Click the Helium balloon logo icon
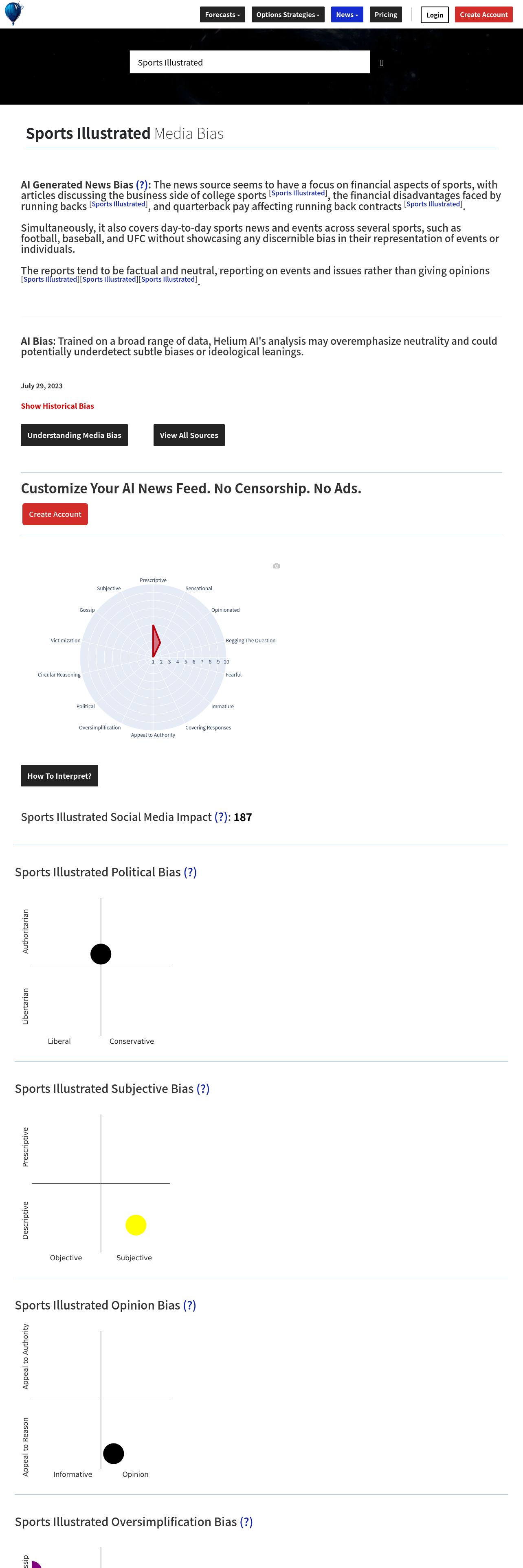 [13, 13]
